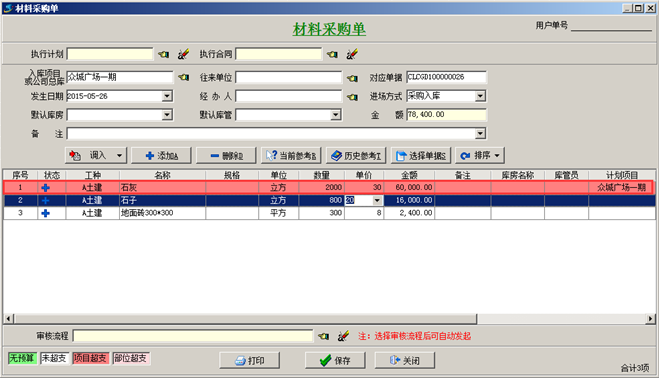
Task: Click the 保存 save button
Action: pyautogui.click(x=335, y=360)
